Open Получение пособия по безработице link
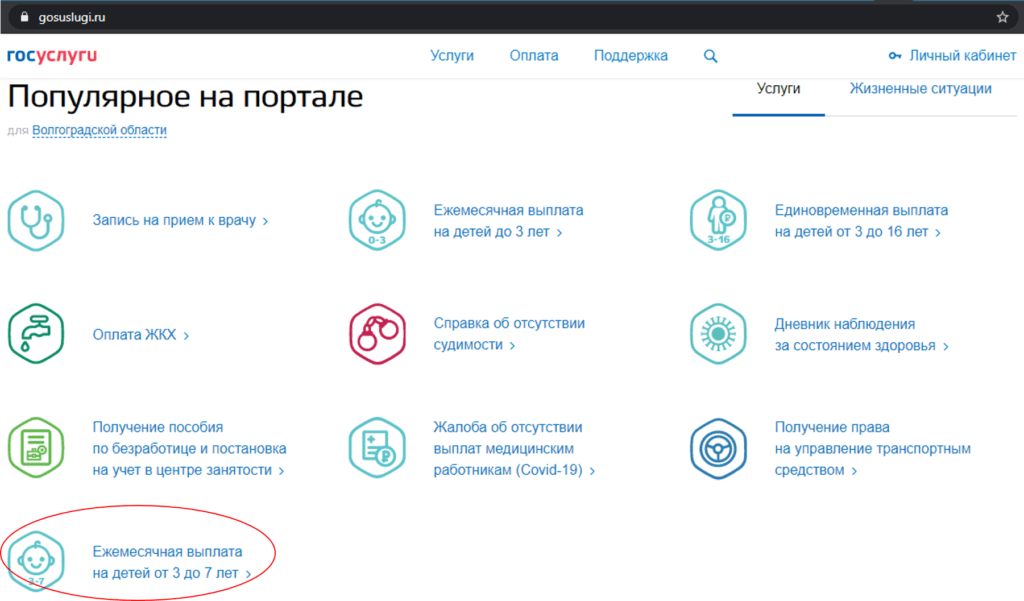Viewport: 1024px width, 601px height. coord(189,448)
